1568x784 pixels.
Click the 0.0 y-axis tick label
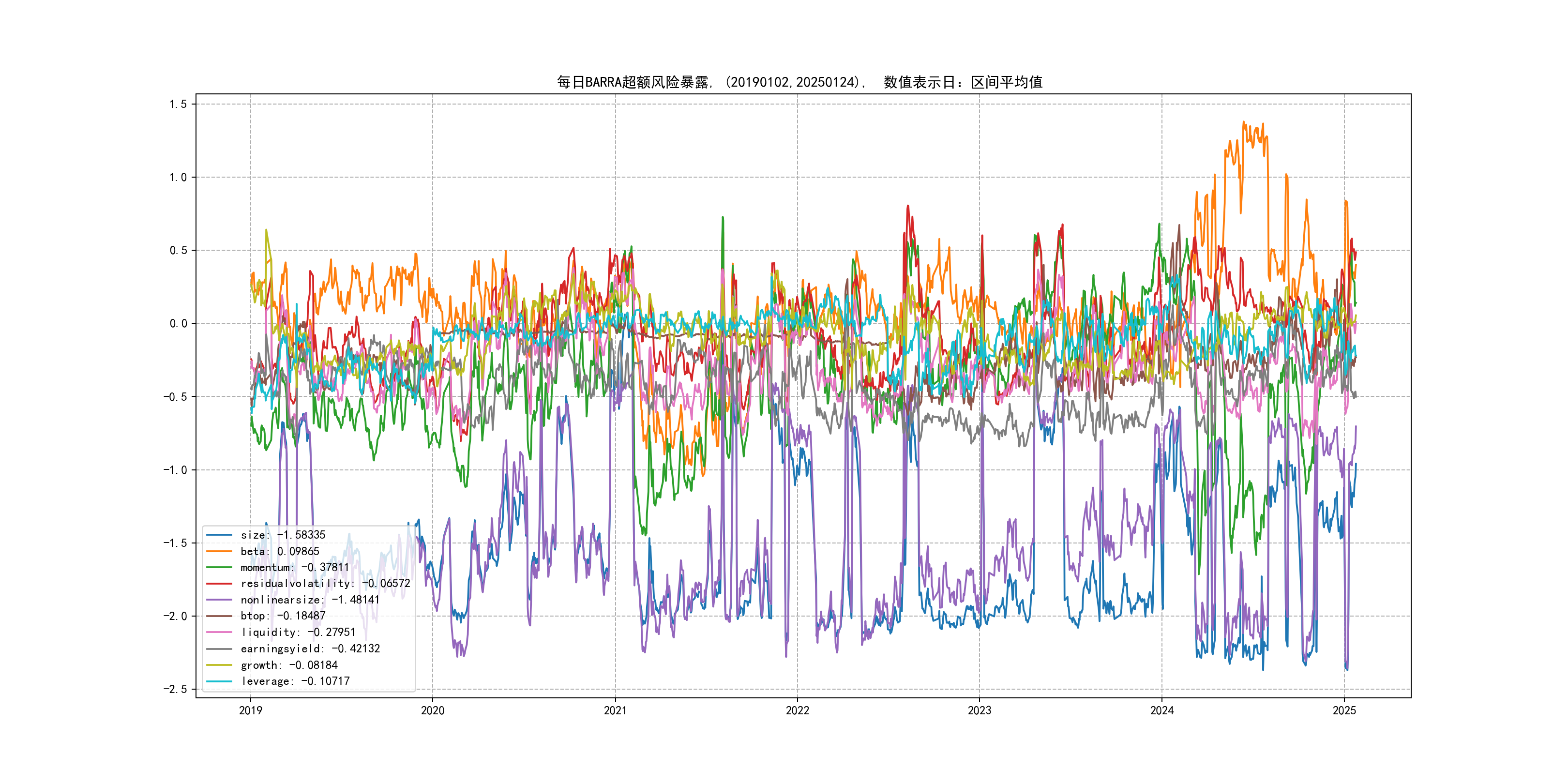tap(179, 323)
